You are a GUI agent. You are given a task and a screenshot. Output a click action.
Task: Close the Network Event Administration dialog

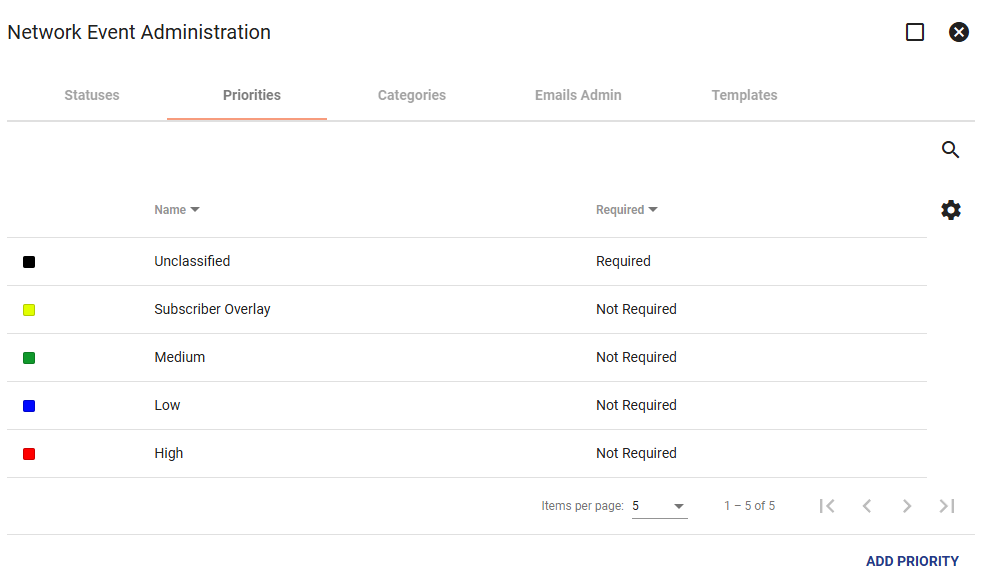(958, 32)
